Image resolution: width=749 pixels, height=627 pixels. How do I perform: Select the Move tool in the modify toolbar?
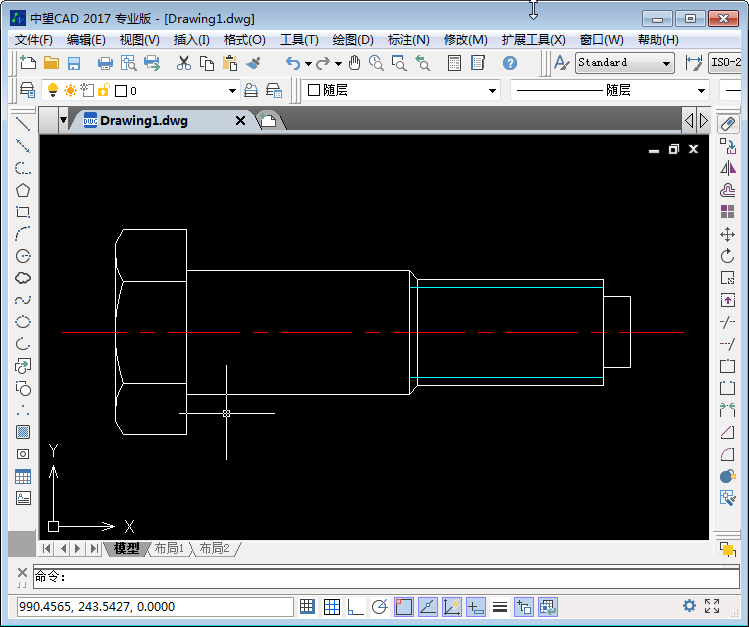click(x=728, y=234)
